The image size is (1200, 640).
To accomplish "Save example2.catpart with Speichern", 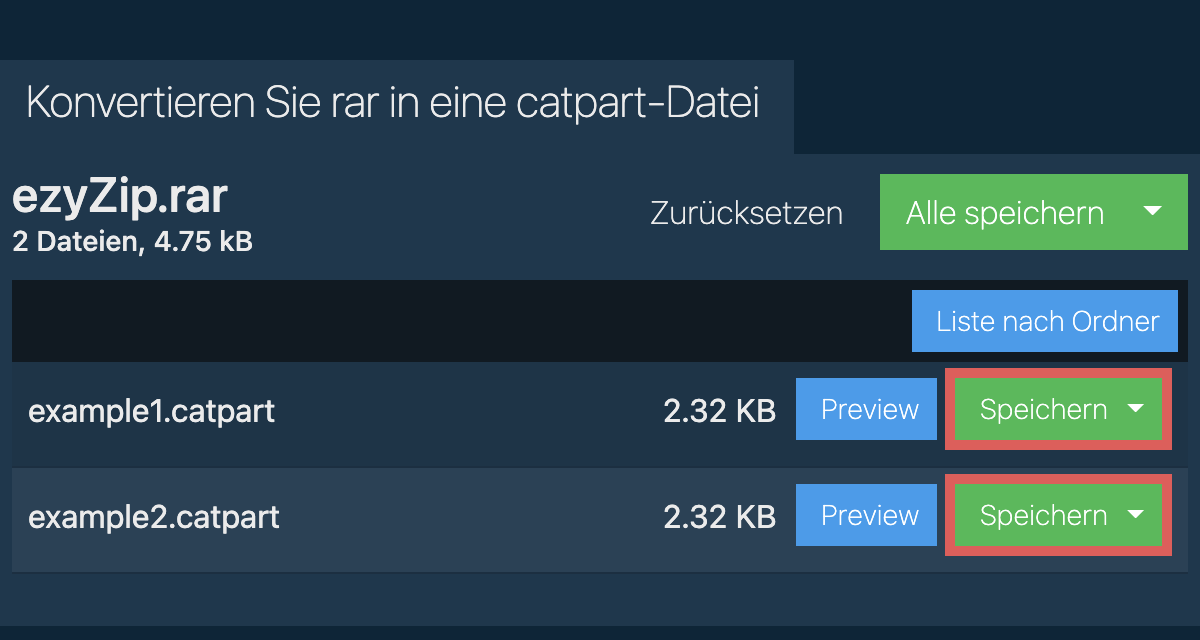I will pos(1042,516).
